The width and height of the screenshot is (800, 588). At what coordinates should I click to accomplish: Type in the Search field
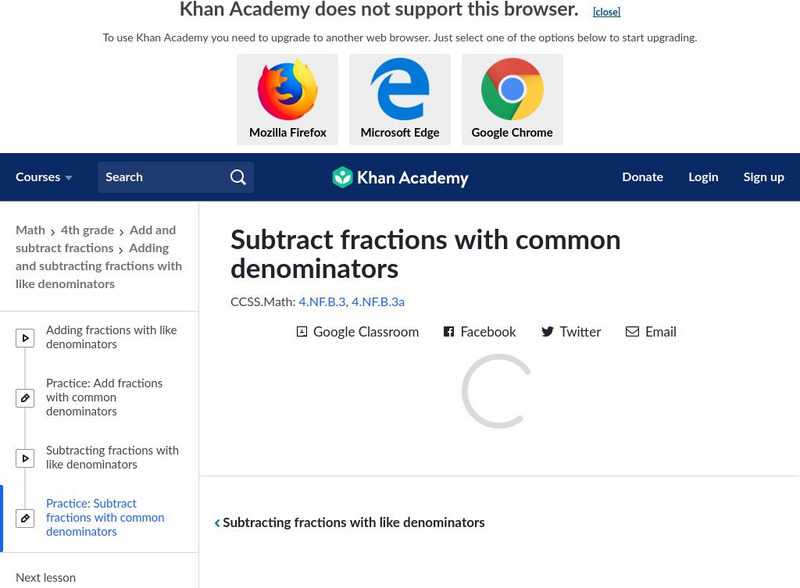[162, 177]
